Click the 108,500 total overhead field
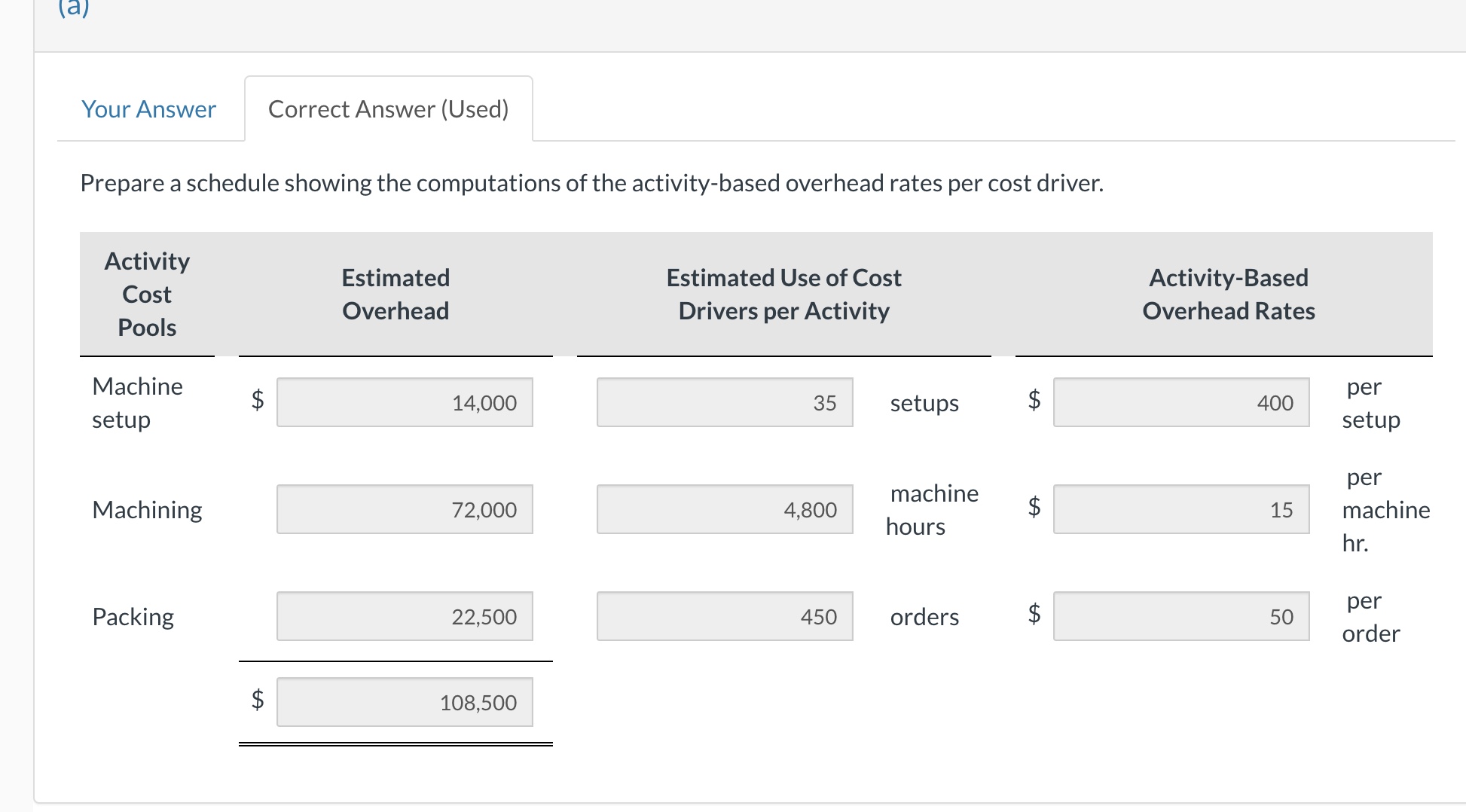This screenshot has width=1466, height=812. [x=405, y=702]
